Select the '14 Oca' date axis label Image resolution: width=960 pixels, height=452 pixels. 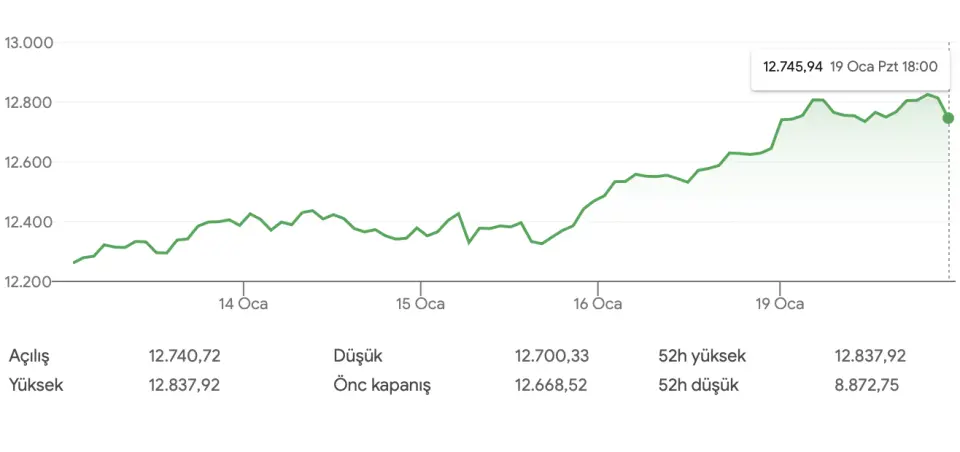tap(242, 303)
